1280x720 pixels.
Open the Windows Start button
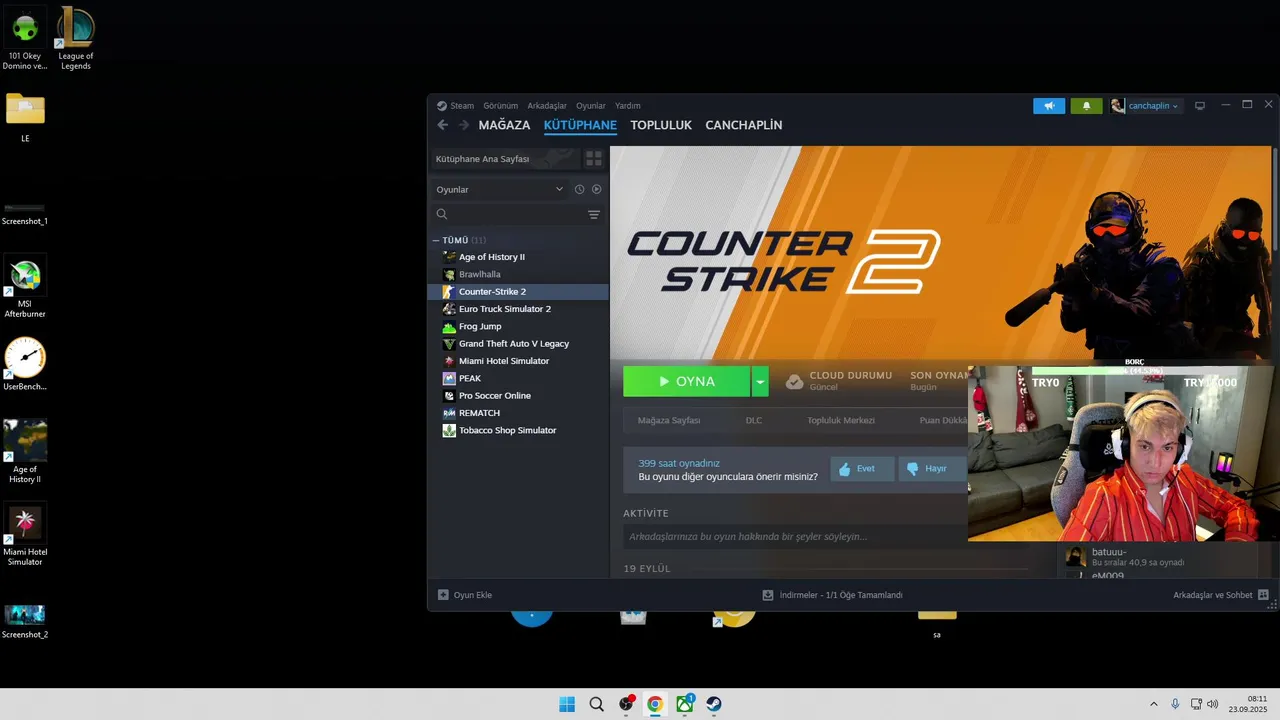coord(567,704)
